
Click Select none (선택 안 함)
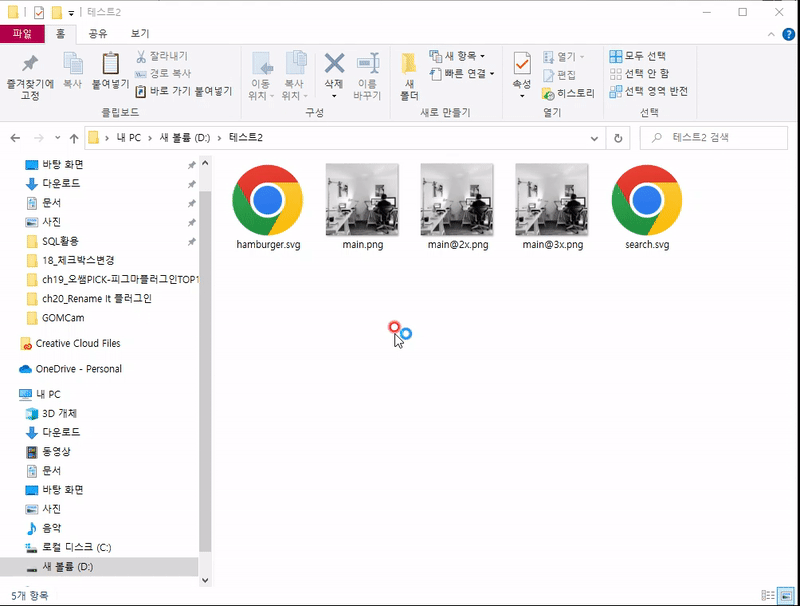[x=639, y=73]
